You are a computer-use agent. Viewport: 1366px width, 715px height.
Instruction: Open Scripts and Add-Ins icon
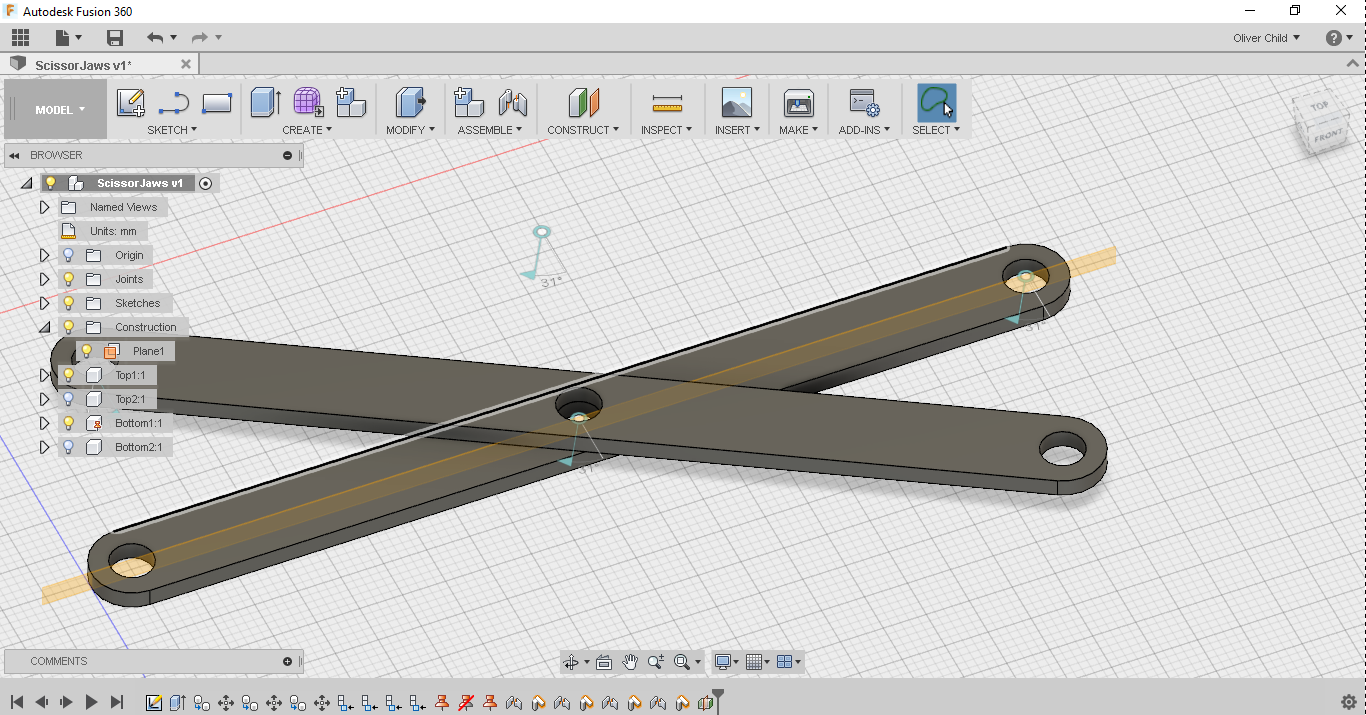pos(864,103)
